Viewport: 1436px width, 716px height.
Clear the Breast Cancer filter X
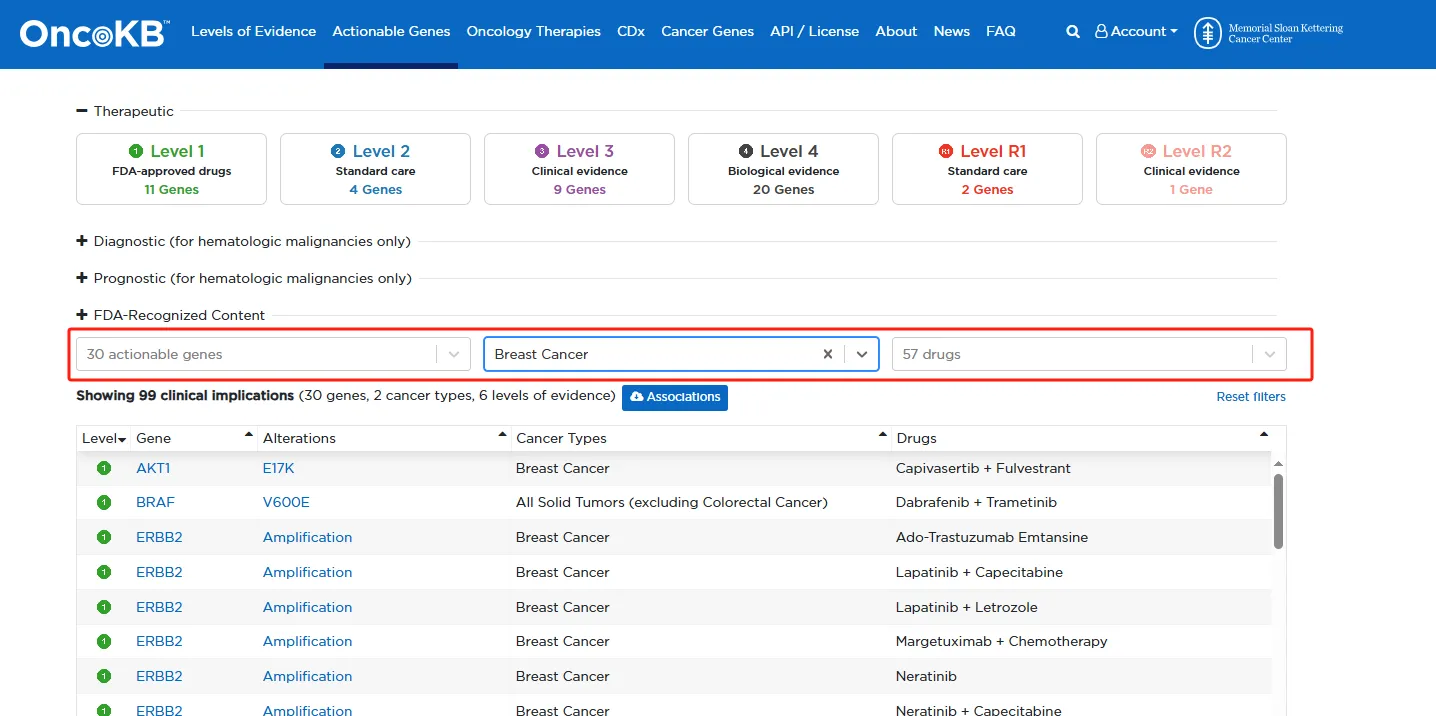pos(827,354)
